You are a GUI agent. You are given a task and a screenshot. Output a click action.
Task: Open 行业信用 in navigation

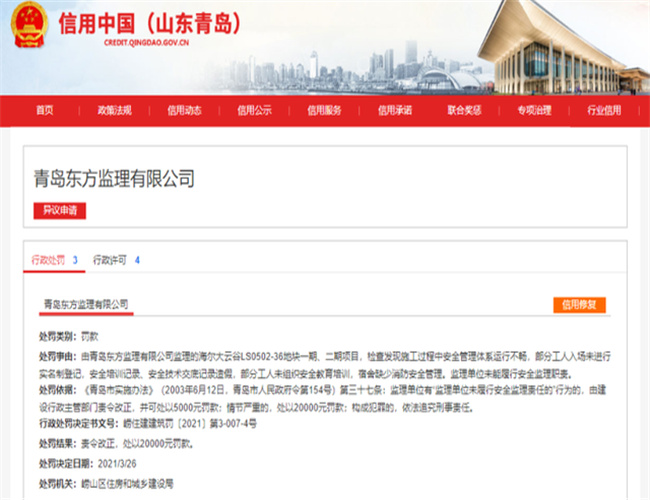point(604,110)
